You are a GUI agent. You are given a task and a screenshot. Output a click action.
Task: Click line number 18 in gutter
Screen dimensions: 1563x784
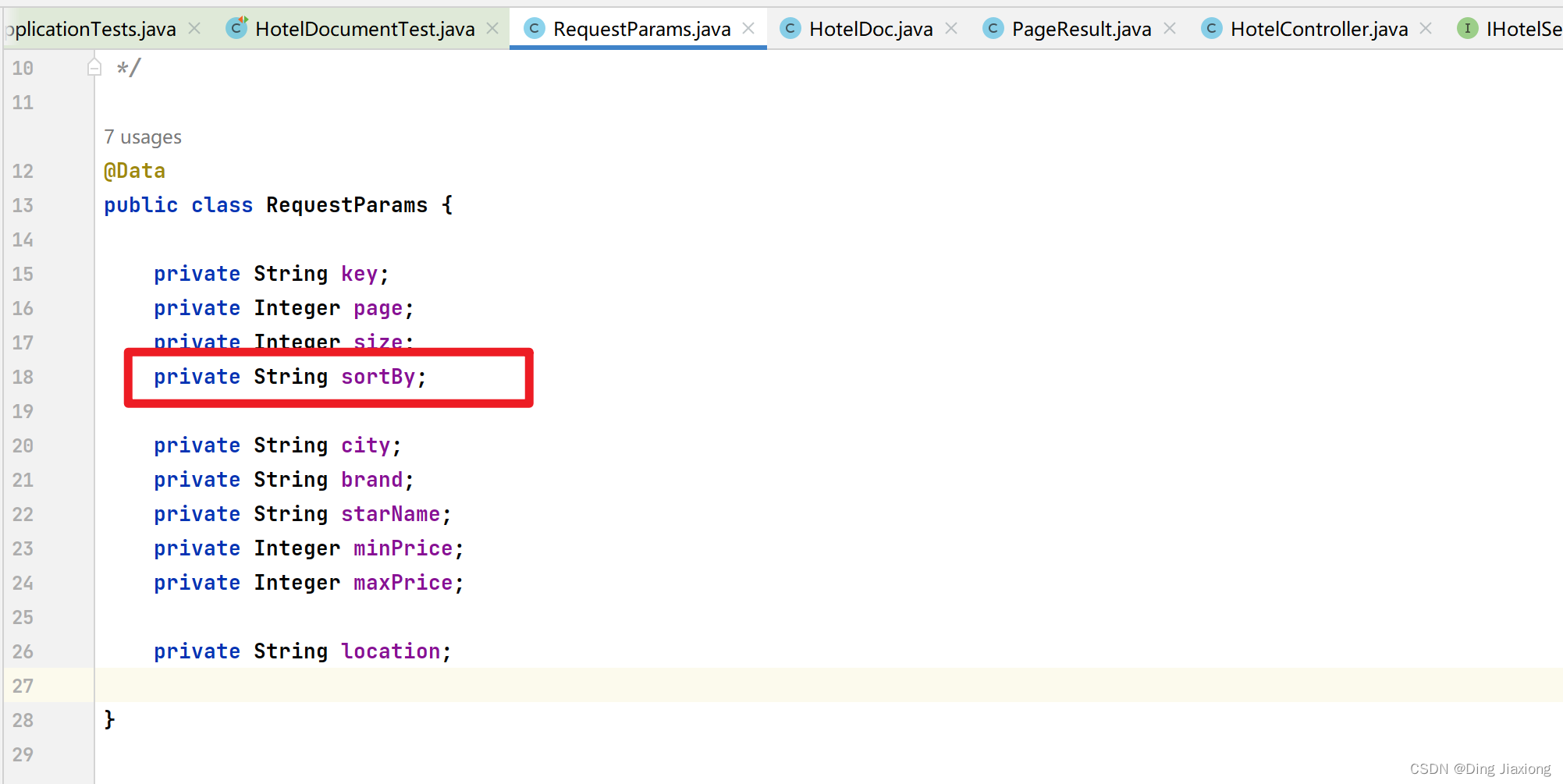coord(23,377)
